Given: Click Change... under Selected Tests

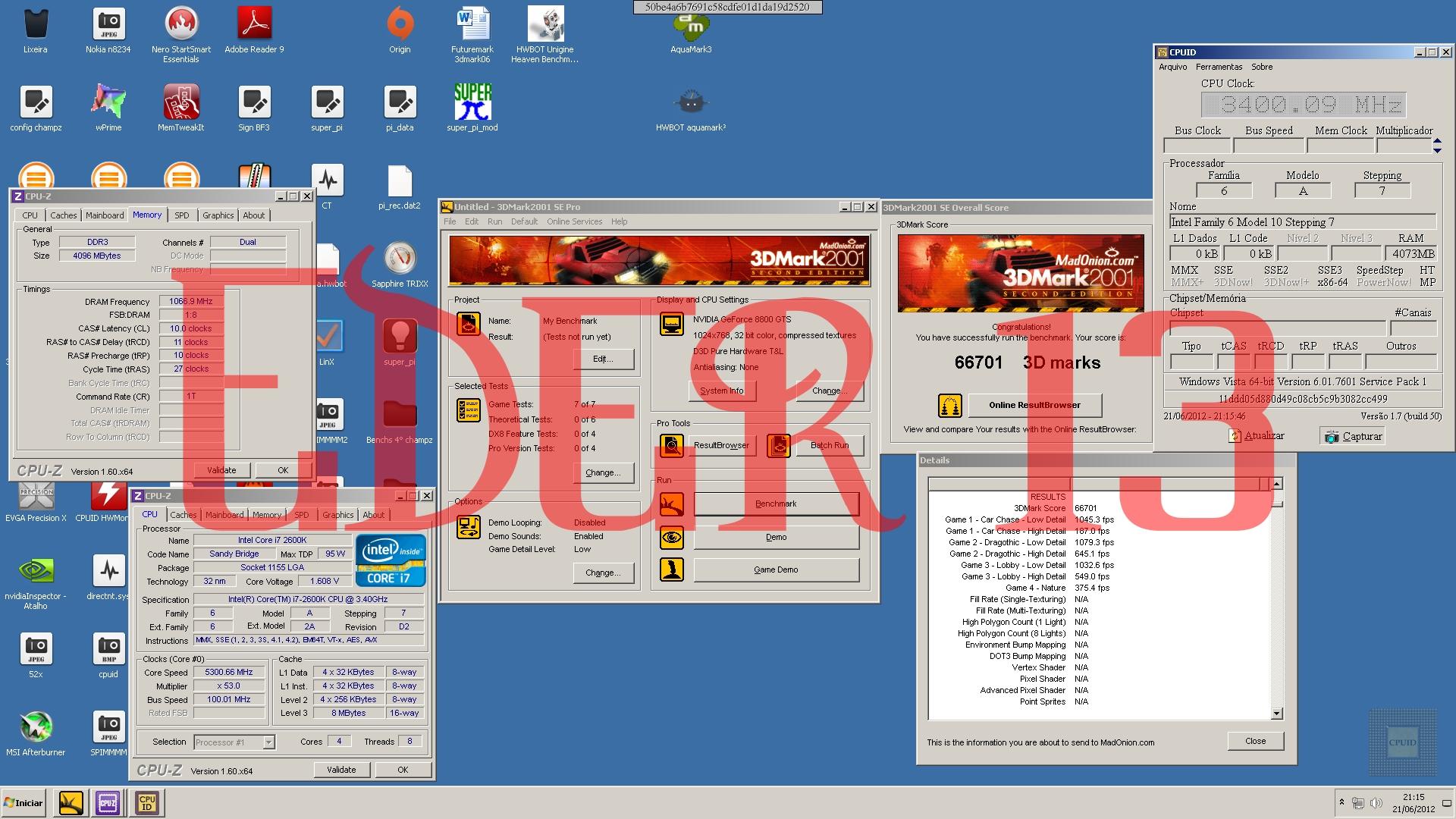Looking at the screenshot, I should coord(603,472).
